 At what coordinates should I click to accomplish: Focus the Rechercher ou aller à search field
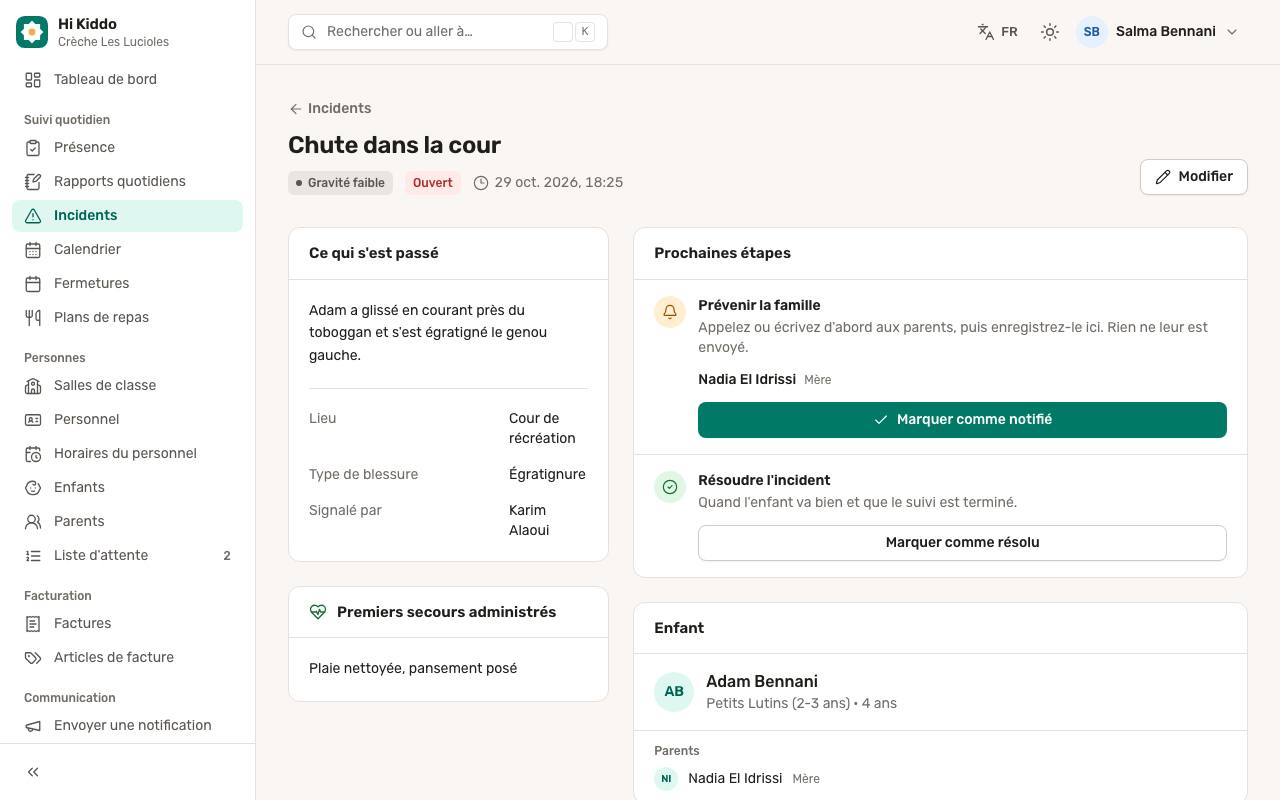pos(448,32)
